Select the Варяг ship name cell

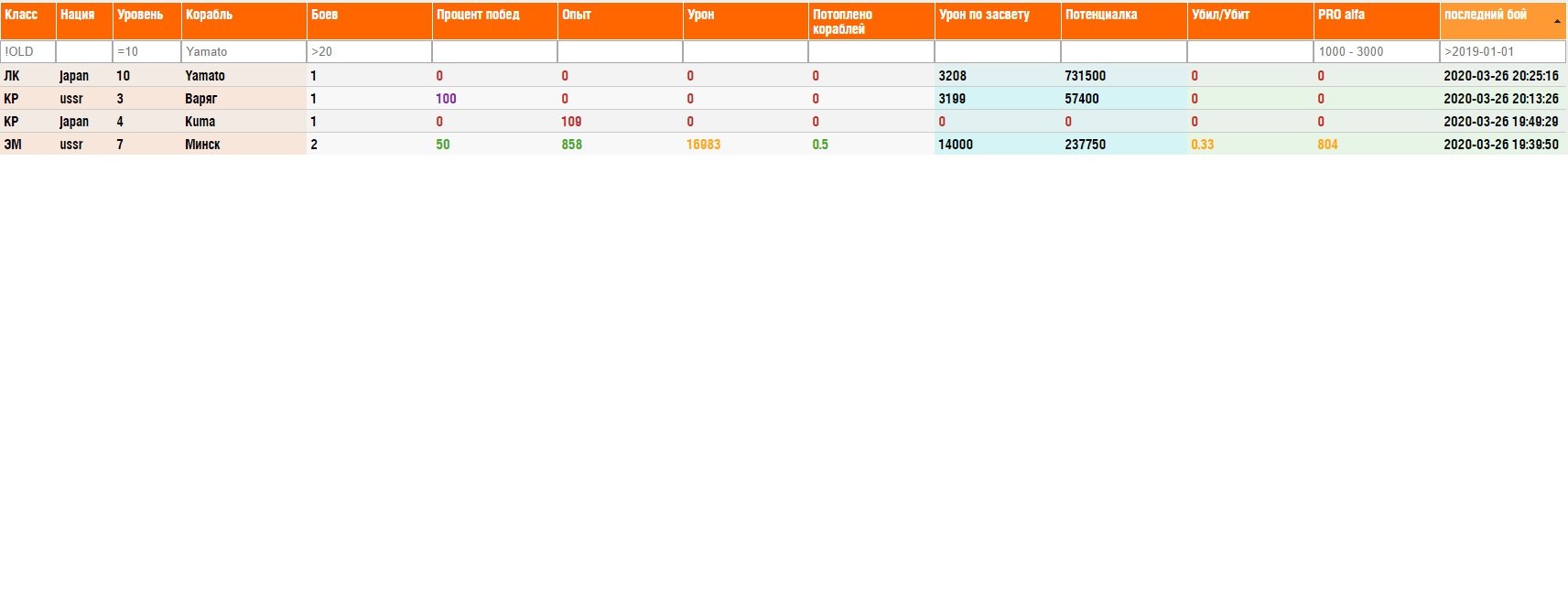tap(201, 99)
